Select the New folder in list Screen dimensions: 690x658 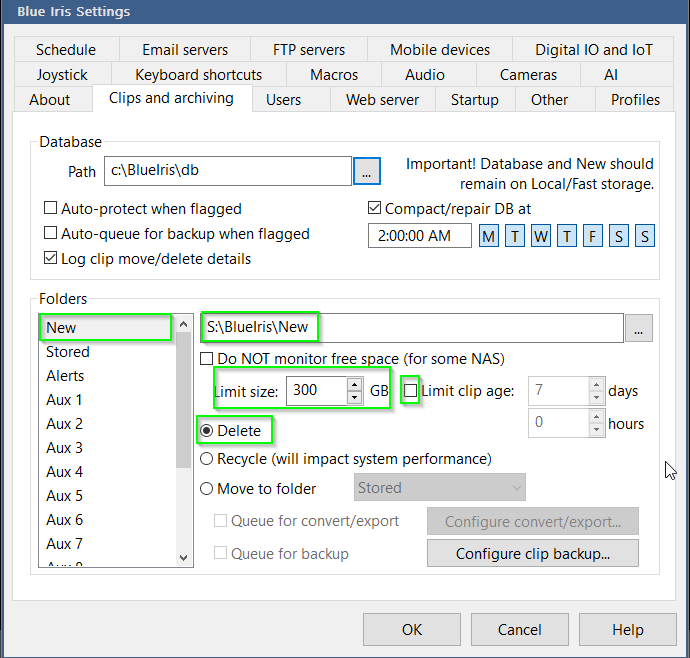point(106,327)
